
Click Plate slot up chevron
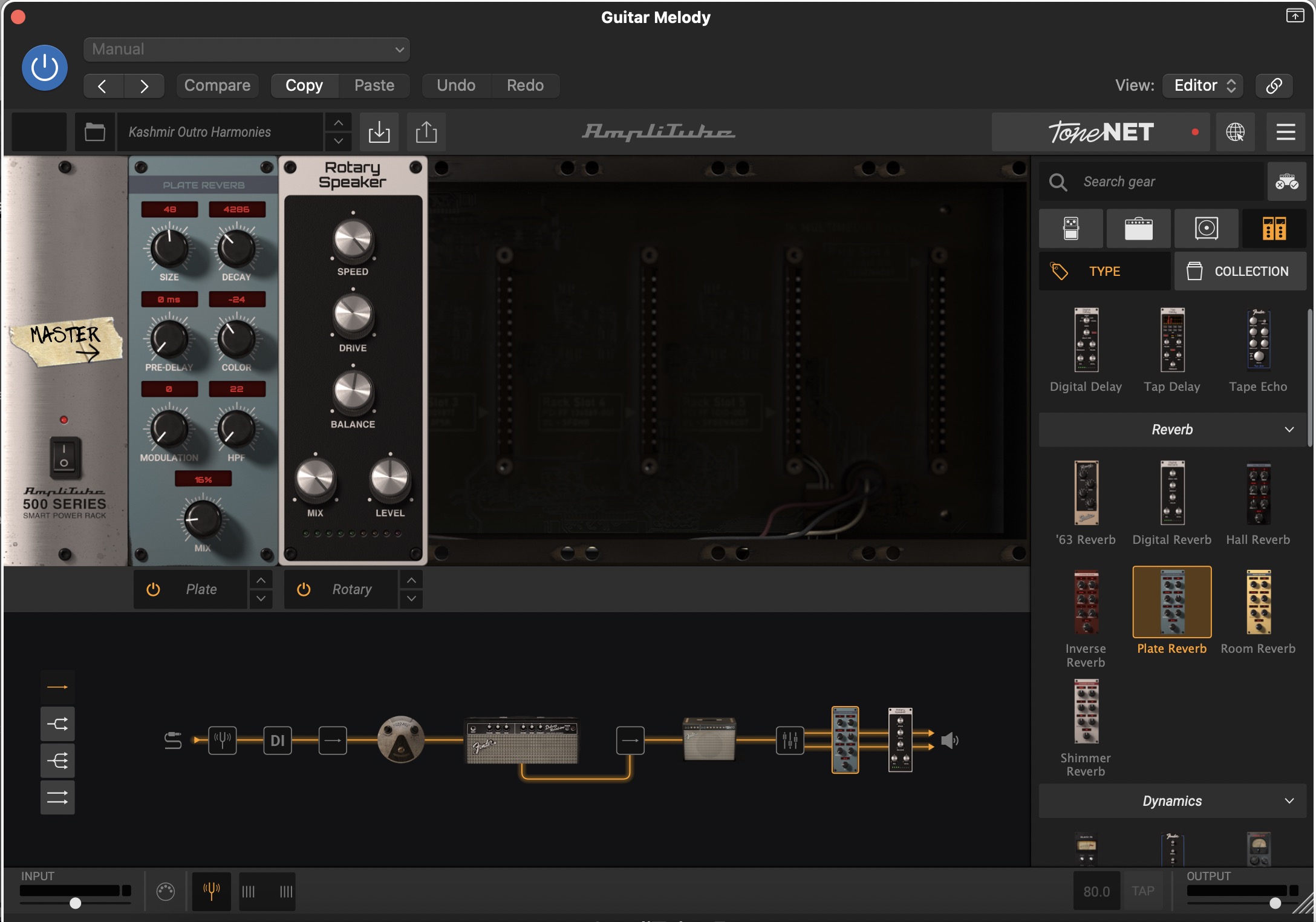click(x=261, y=580)
